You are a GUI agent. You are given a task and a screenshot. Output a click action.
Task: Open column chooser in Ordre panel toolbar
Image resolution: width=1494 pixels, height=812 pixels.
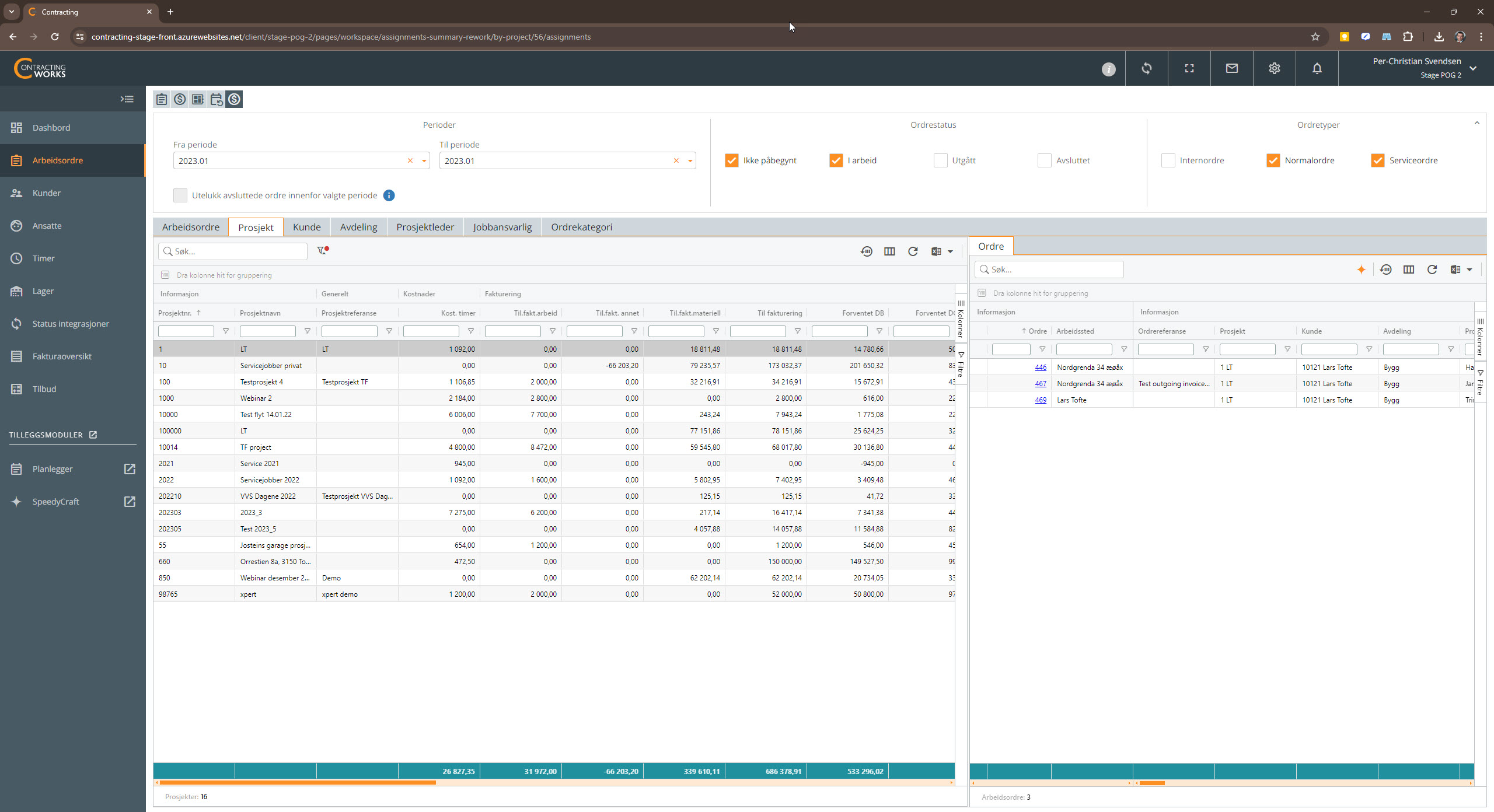pyautogui.click(x=1409, y=269)
